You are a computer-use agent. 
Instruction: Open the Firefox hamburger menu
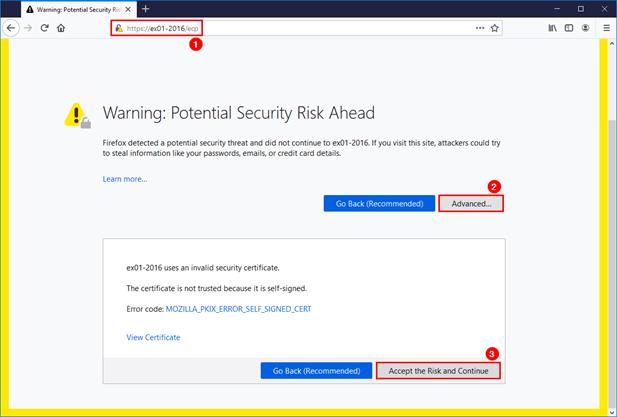[607, 28]
